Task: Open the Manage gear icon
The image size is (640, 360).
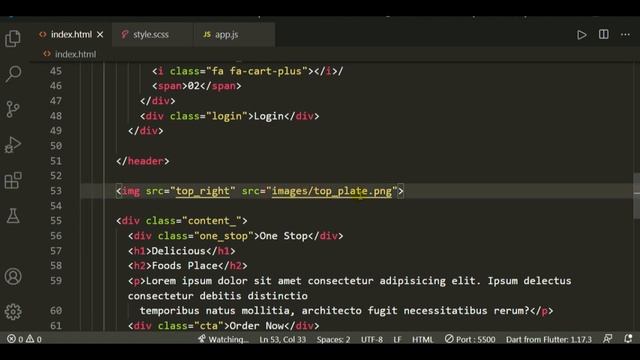Action: [x=13, y=312]
